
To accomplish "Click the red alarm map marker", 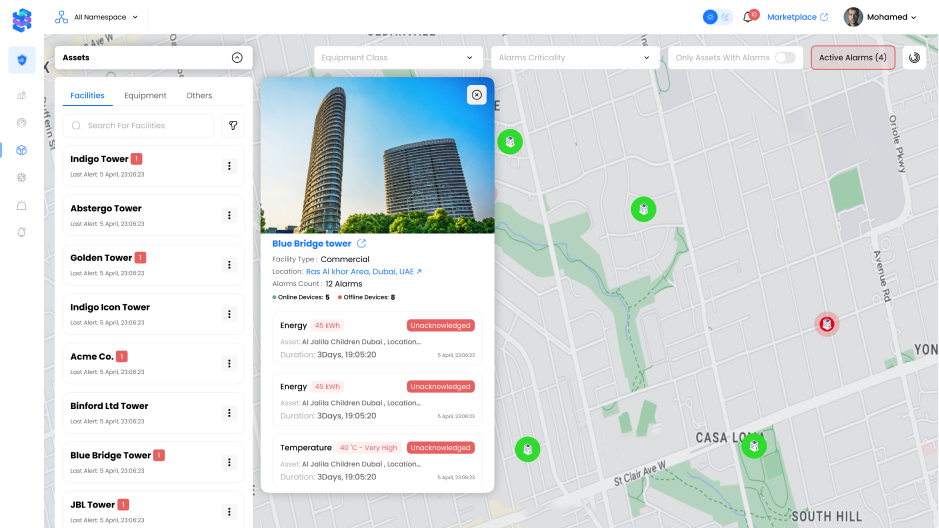I will 827,324.
